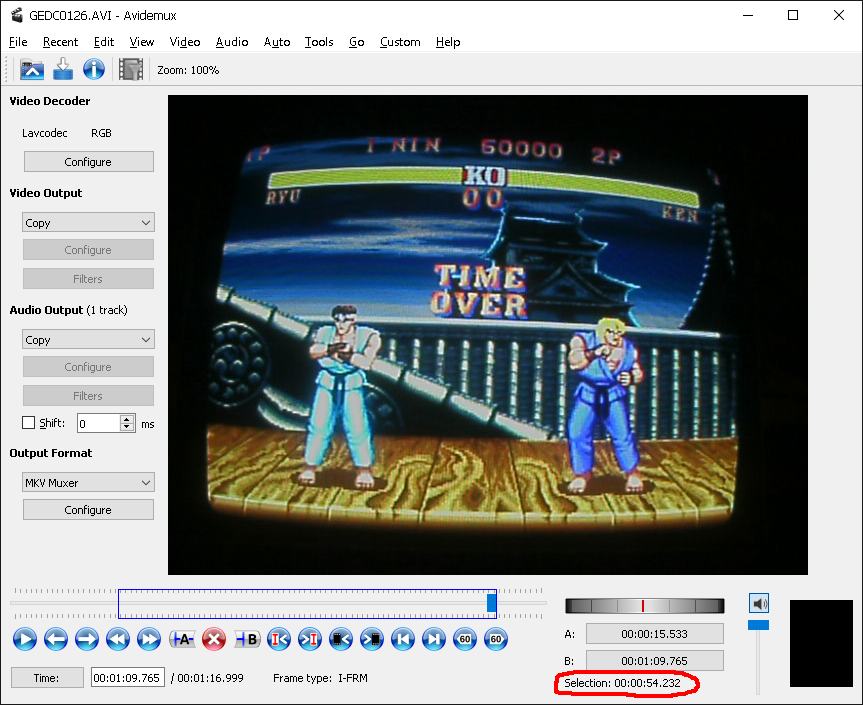The width and height of the screenshot is (863, 705).
Task: Click the Time button
Action: pyautogui.click(x=47, y=677)
